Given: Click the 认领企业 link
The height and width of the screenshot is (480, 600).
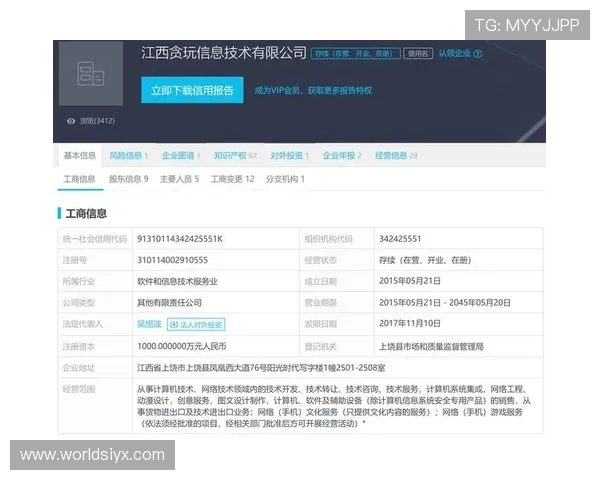Looking at the screenshot, I should pos(455,53).
